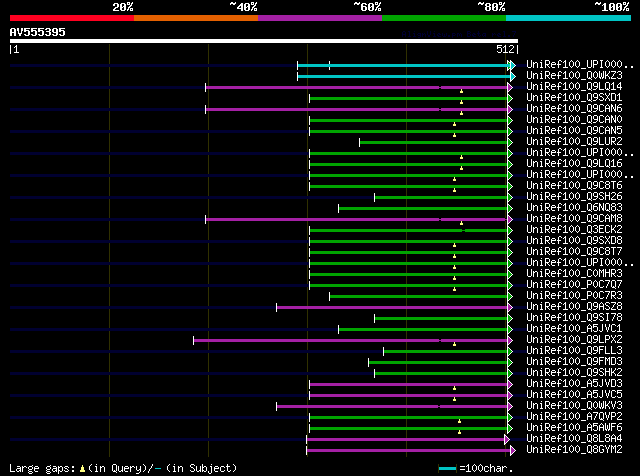Open the UniRef100_Q9CAN6 hit label
This screenshot has height=476, width=640.
pyautogui.click(x=574, y=109)
